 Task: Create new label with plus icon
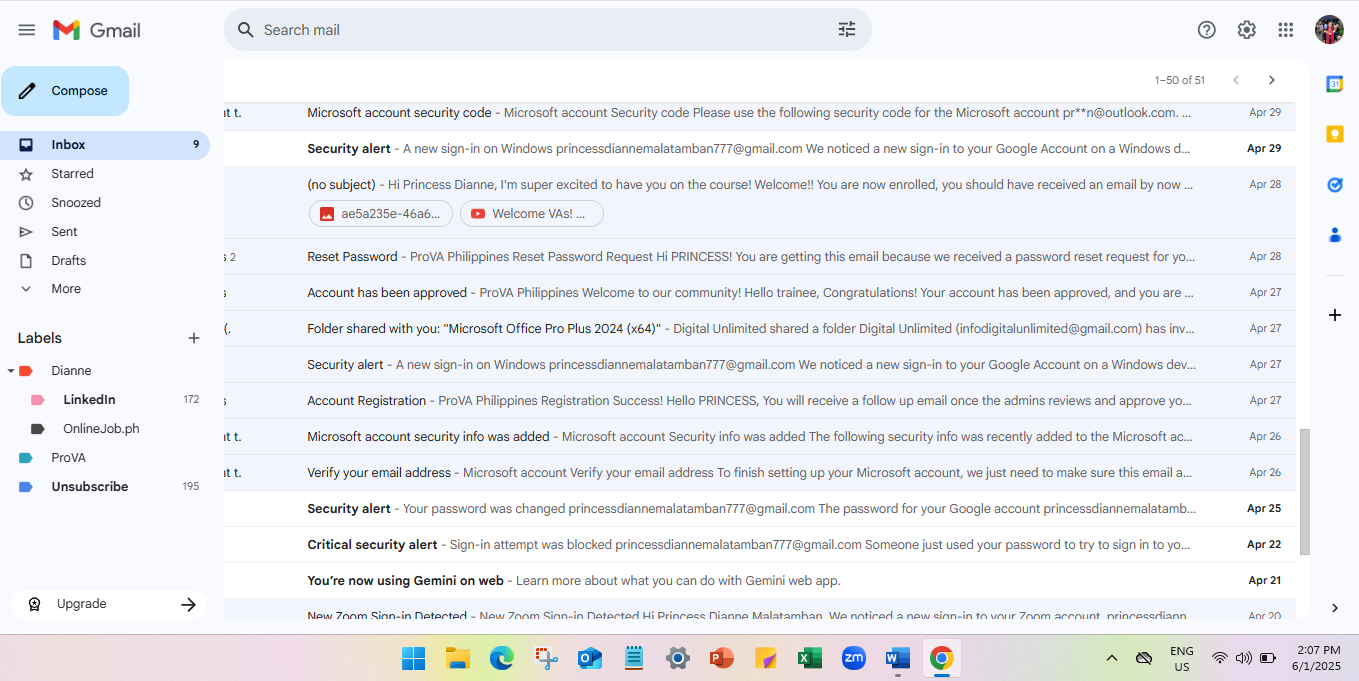click(194, 338)
